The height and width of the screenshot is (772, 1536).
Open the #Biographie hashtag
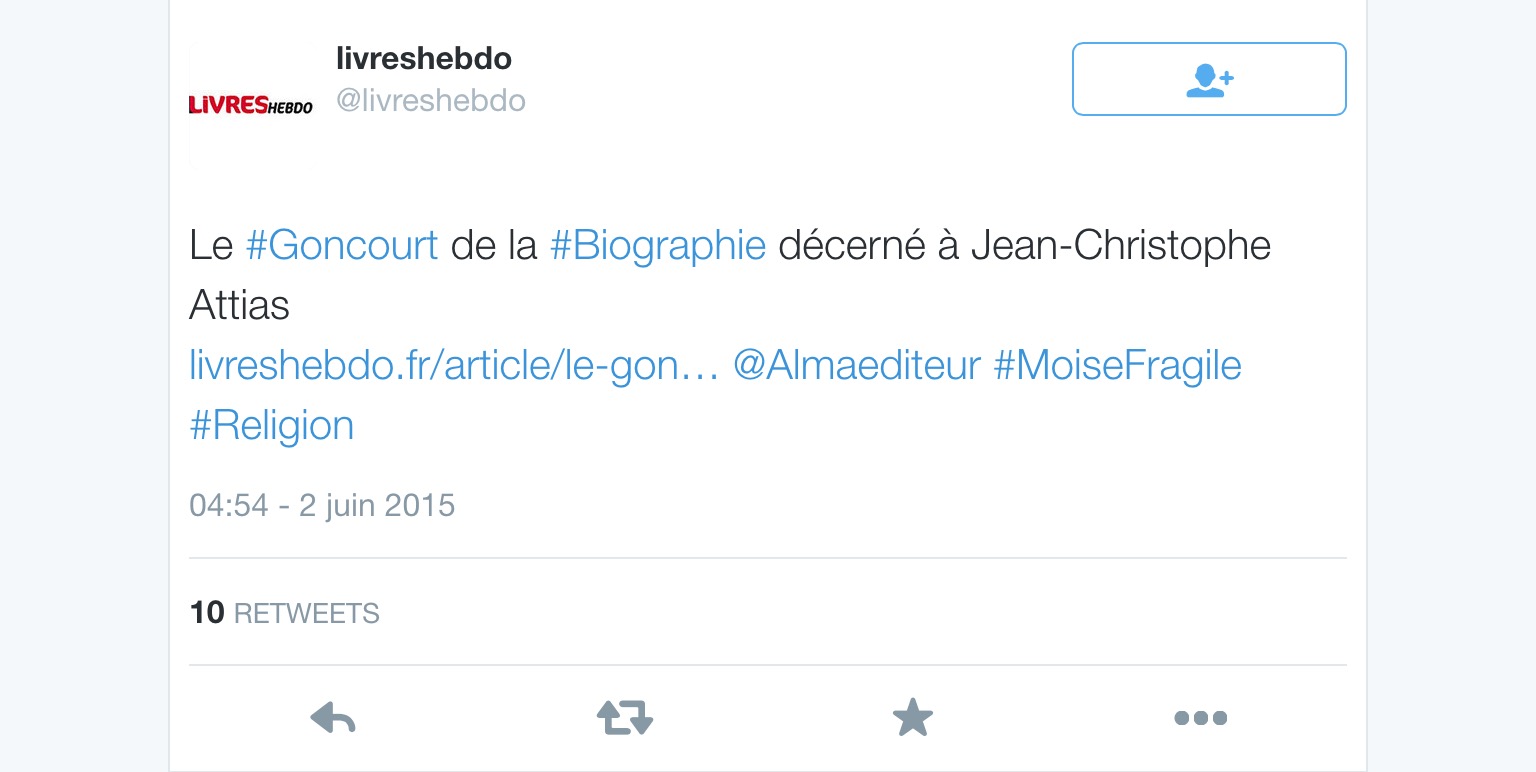pyautogui.click(x=658, y=245)
